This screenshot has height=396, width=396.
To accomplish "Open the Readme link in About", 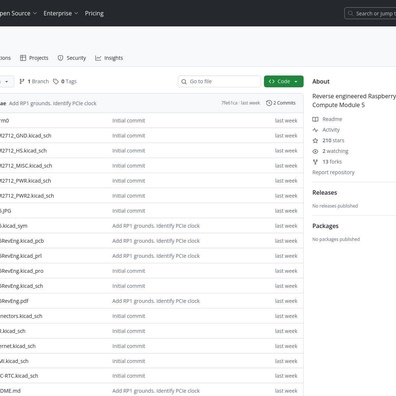I will (x=332, y=119).
